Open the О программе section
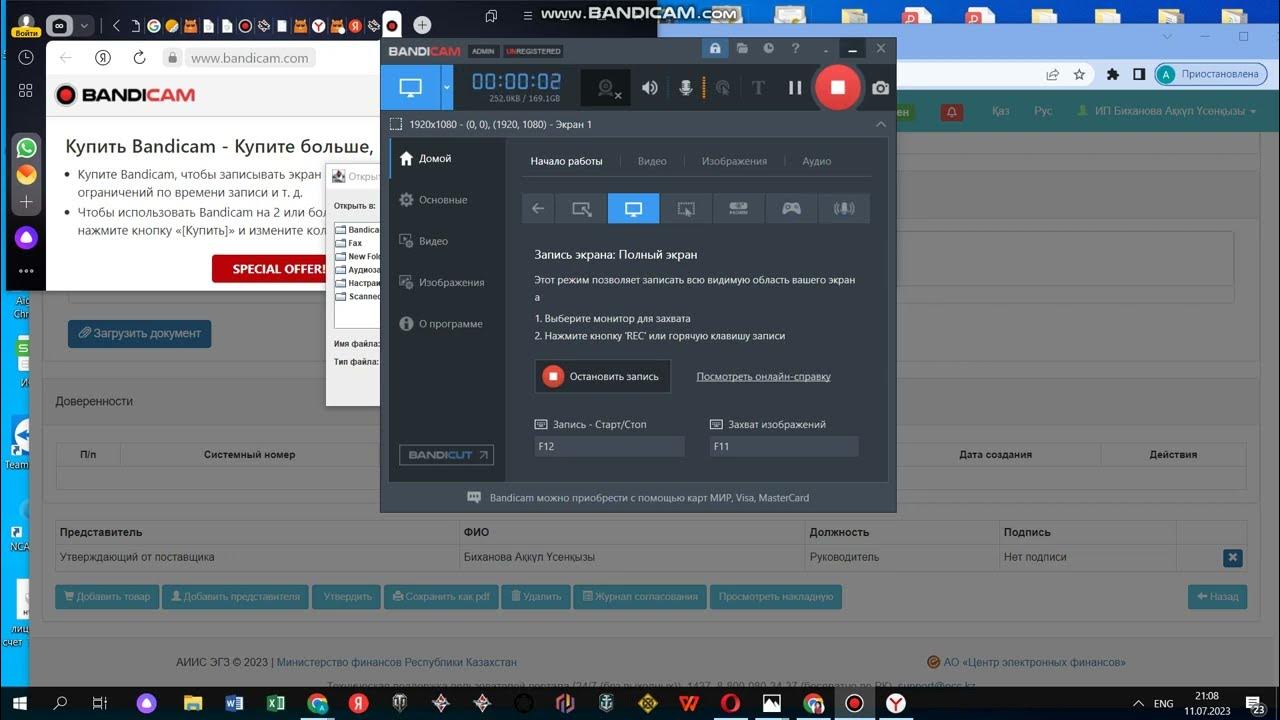 440,324
